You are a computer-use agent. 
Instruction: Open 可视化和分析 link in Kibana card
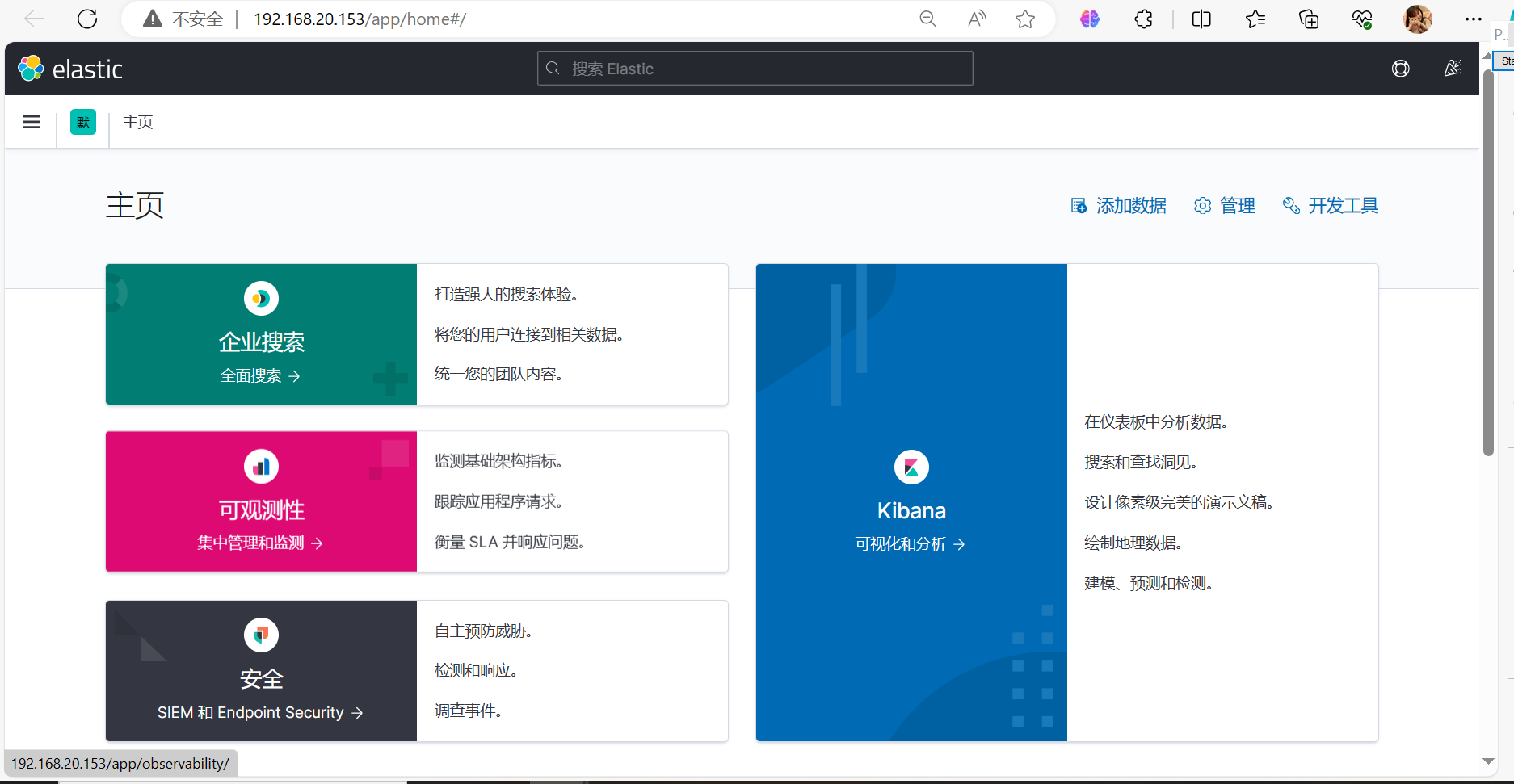(911, 544)
